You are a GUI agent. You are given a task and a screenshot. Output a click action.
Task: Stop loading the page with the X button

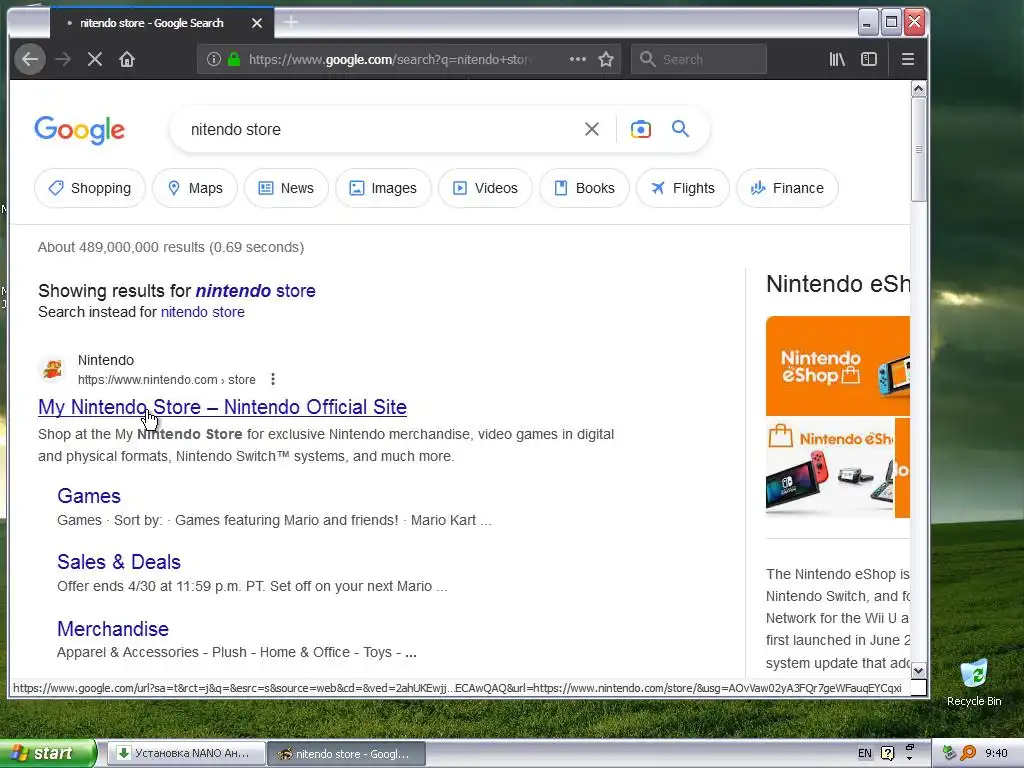(x=95, y=59)
